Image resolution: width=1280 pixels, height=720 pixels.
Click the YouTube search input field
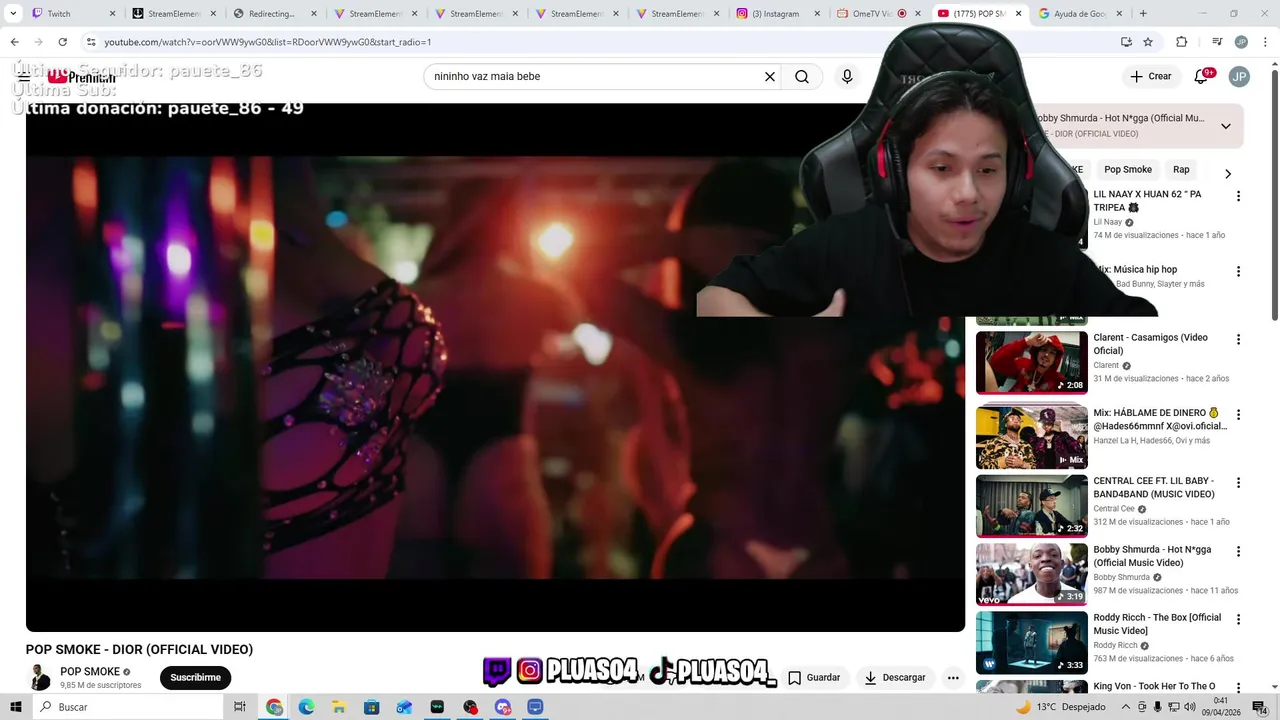coord(595,77)
